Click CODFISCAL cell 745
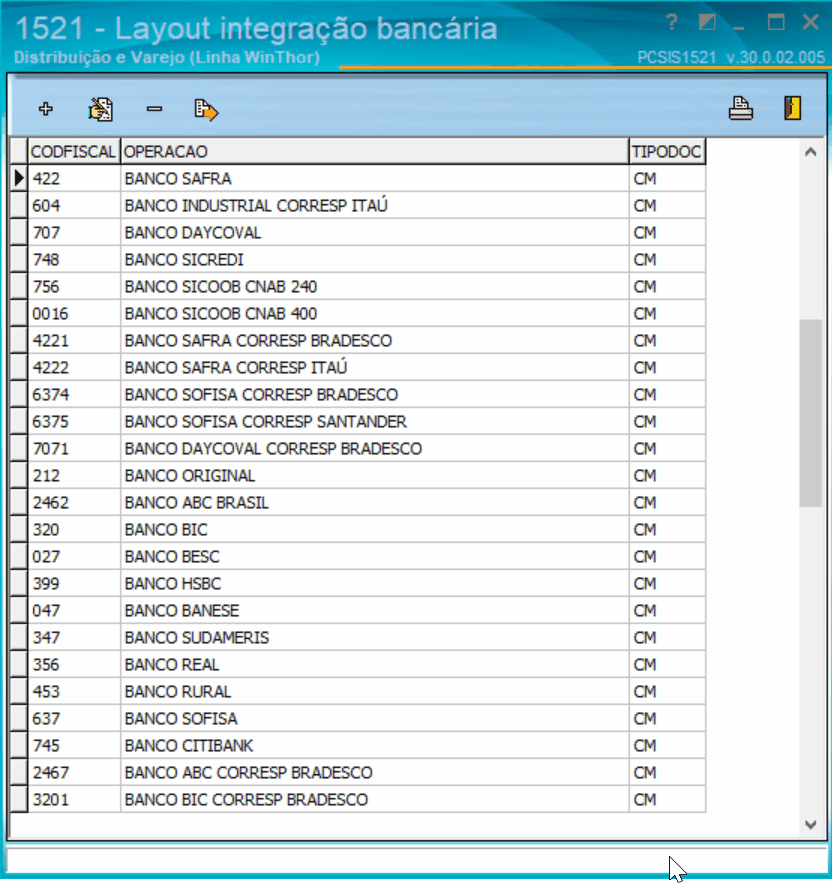Screen dimensions: 832x886 coord(74,746)
